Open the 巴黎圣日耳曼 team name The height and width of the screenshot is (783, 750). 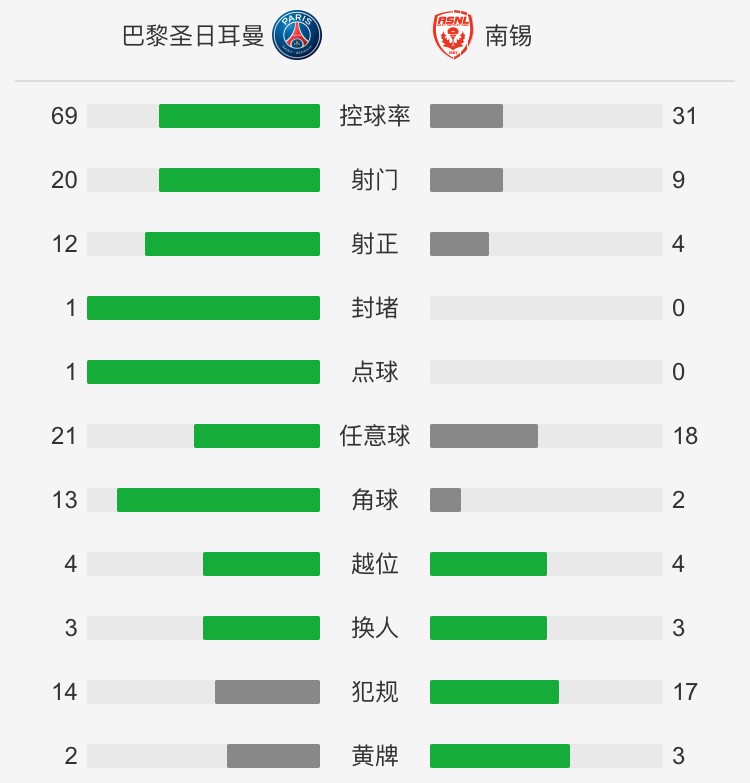click(193, 36)
